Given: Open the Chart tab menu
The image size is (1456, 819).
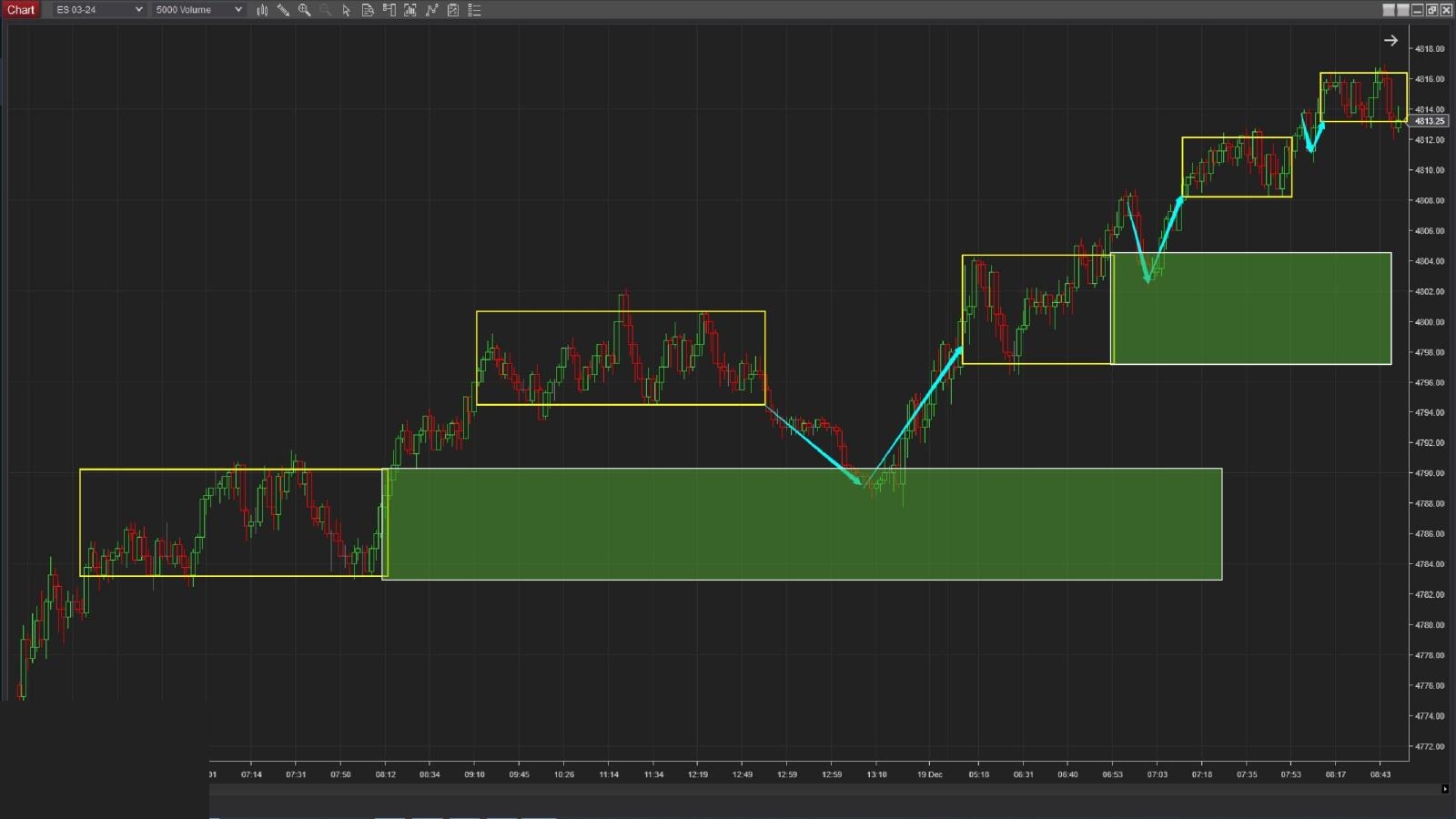Looking at the screenshot, I should tap(21, 10).
